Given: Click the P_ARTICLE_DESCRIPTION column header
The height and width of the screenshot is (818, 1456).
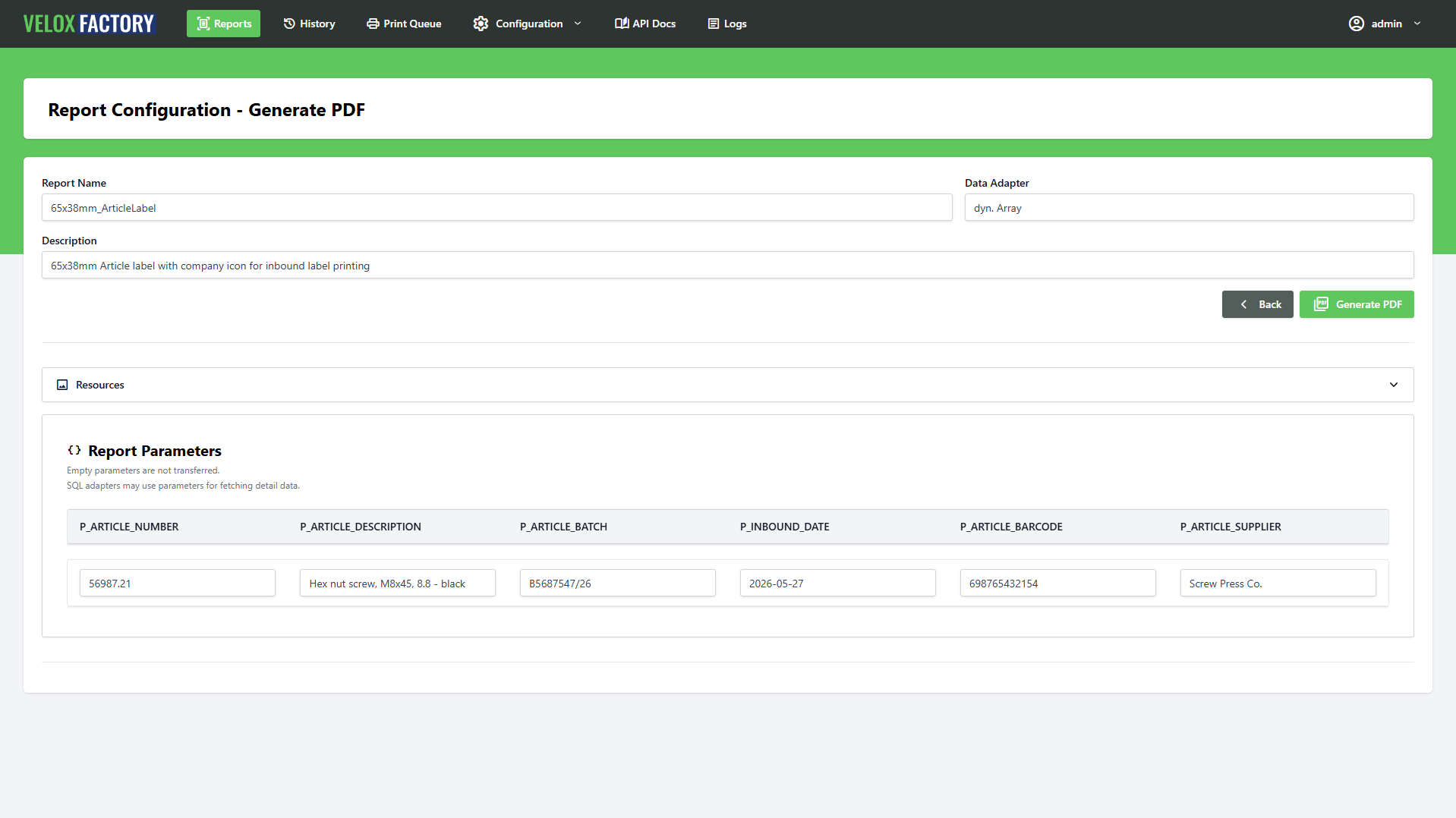Looking at the screenshot, I should (361, 527).
